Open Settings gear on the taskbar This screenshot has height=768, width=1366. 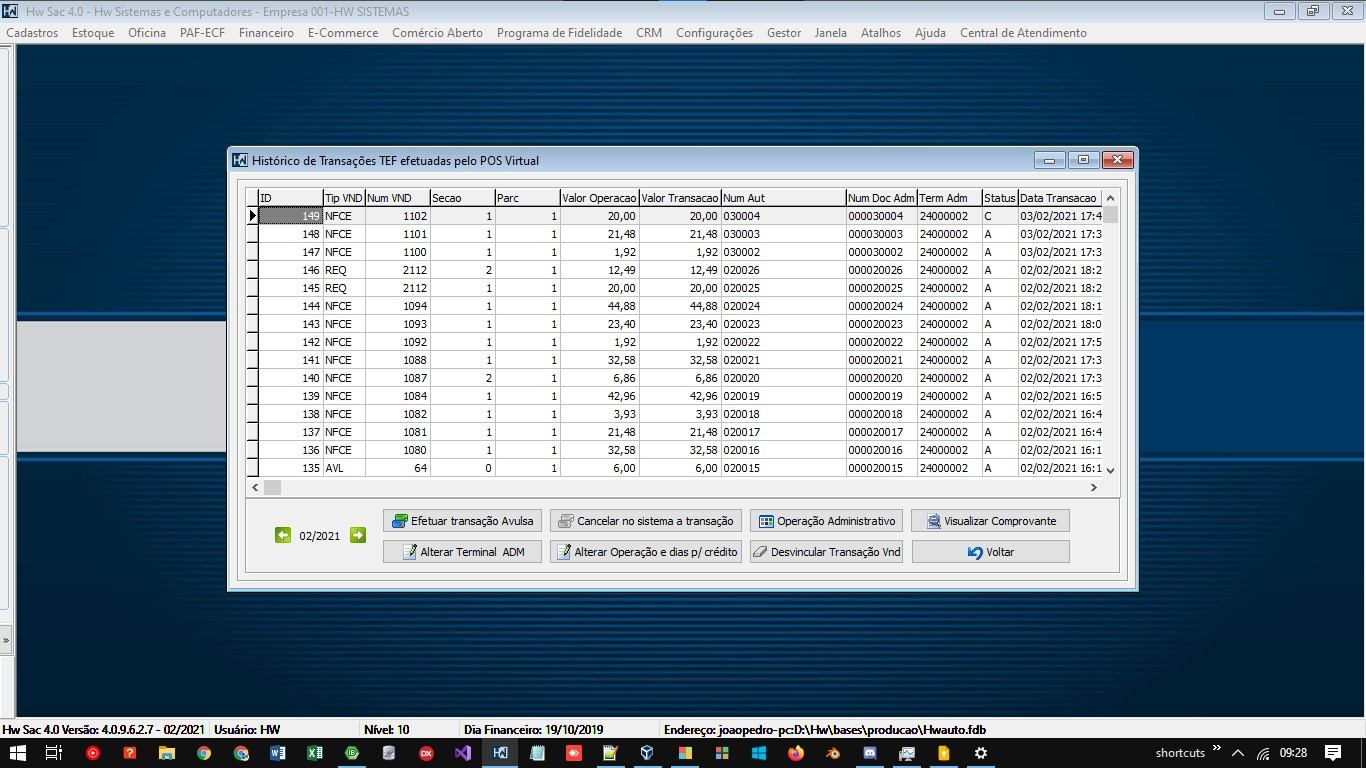pos(981,753)
